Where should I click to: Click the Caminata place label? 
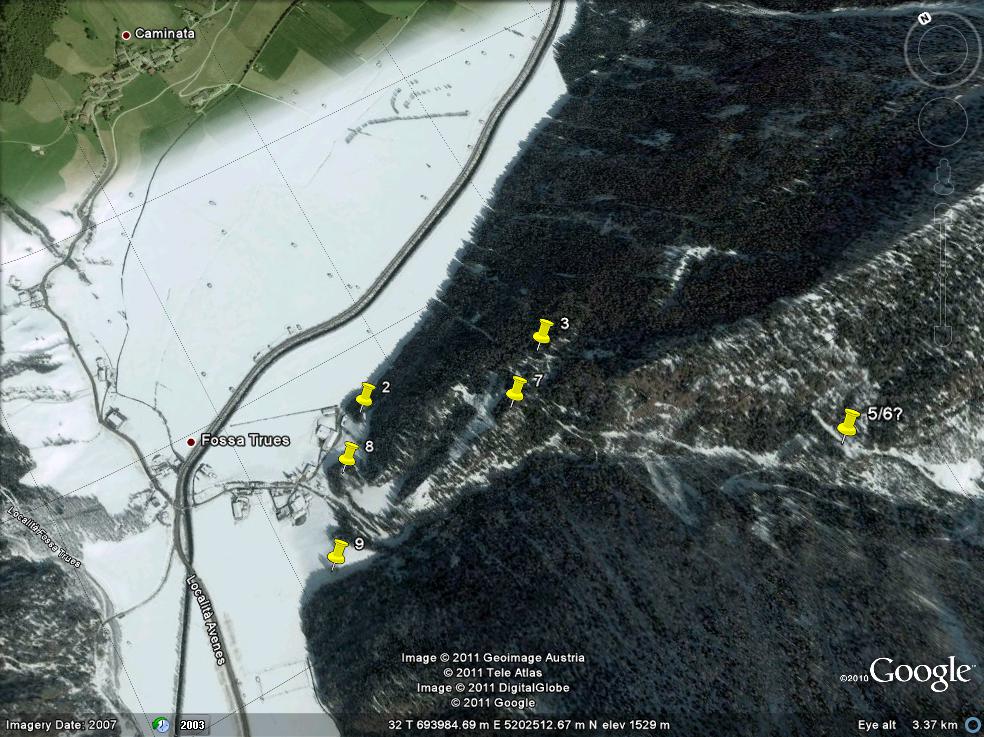(164, 34)
